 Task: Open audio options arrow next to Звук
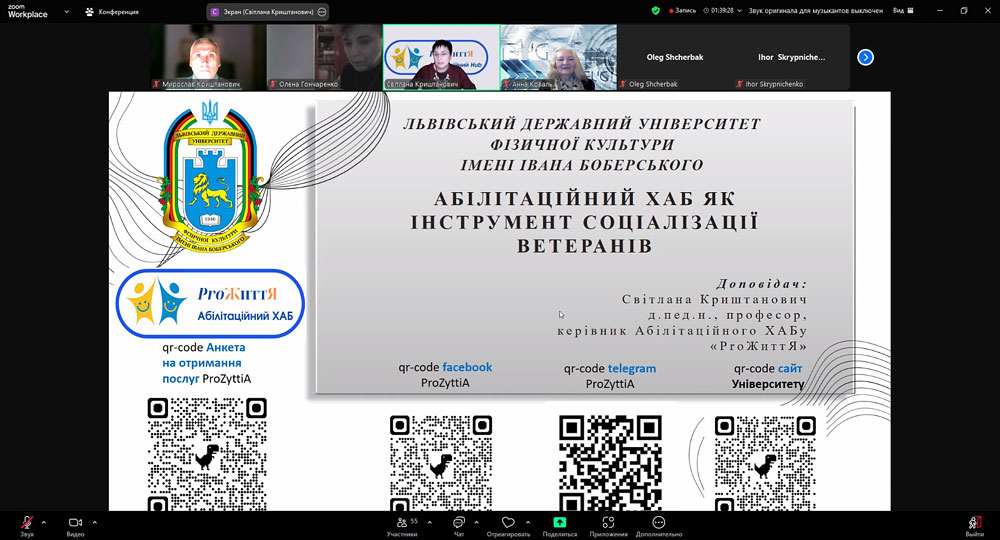tap(43, 522)
